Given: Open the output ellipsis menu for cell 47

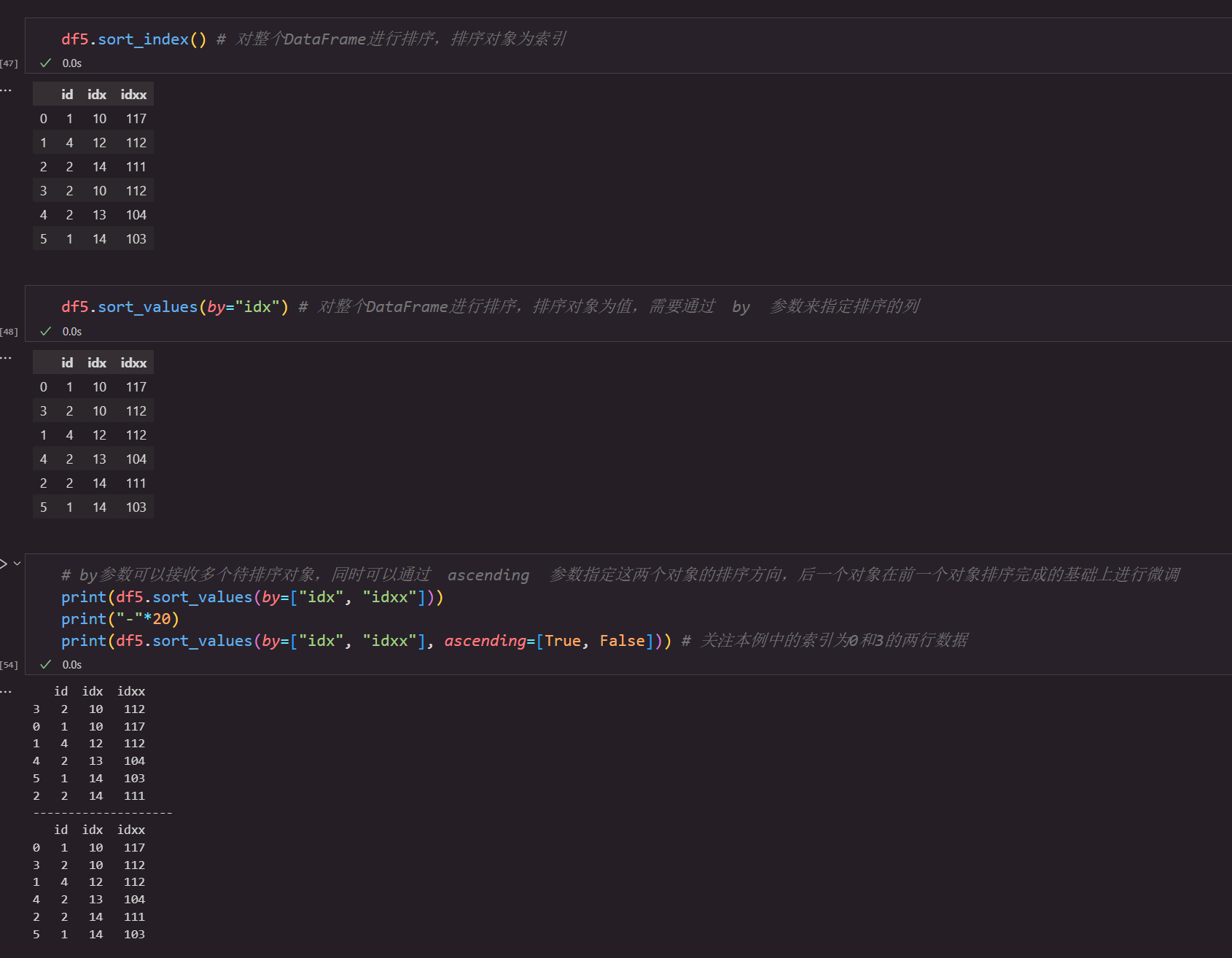Looking at the screenshot, I should coord(6,90).
